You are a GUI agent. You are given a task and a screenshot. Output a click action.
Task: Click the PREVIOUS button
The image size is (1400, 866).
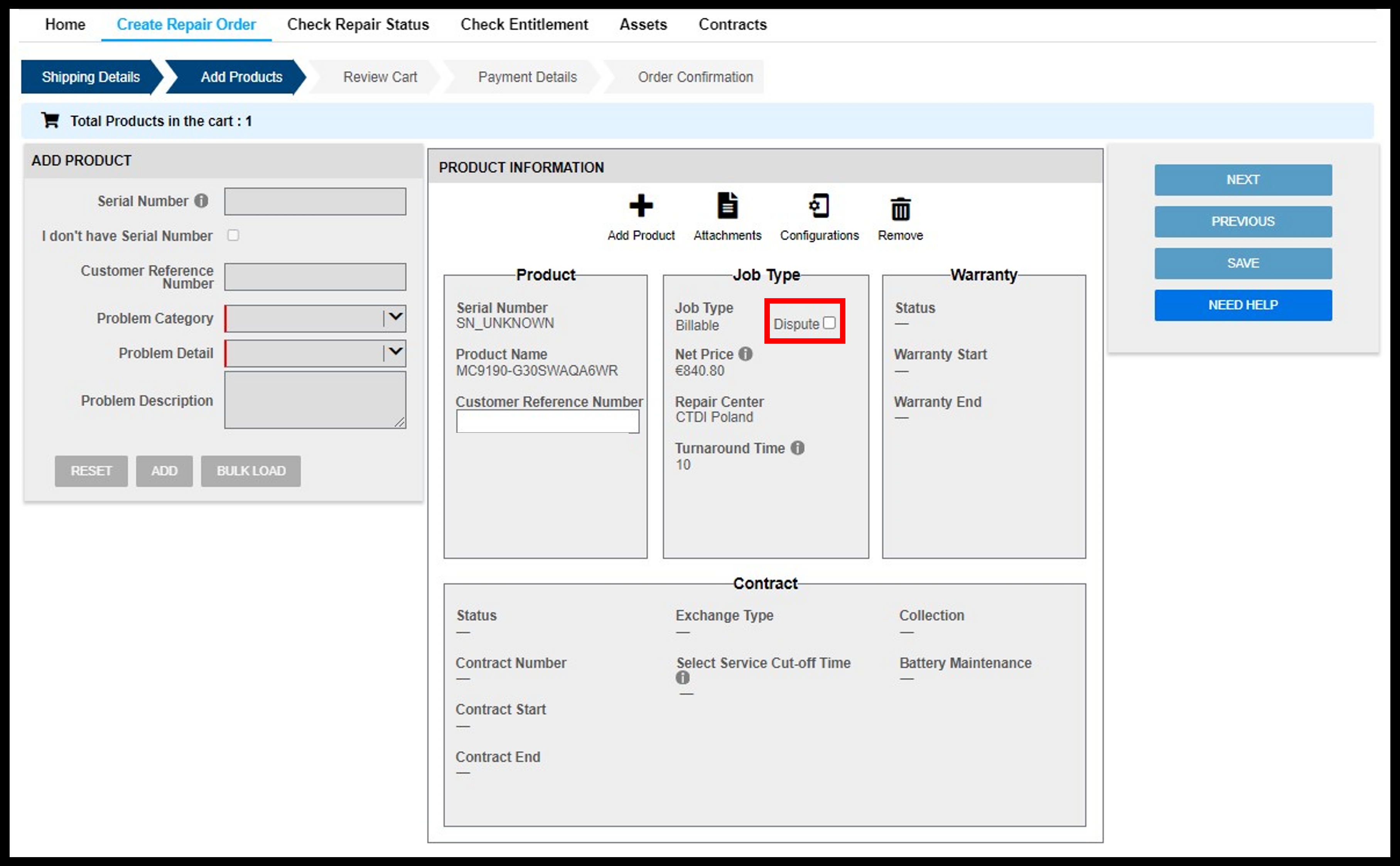click(1243, 222)
